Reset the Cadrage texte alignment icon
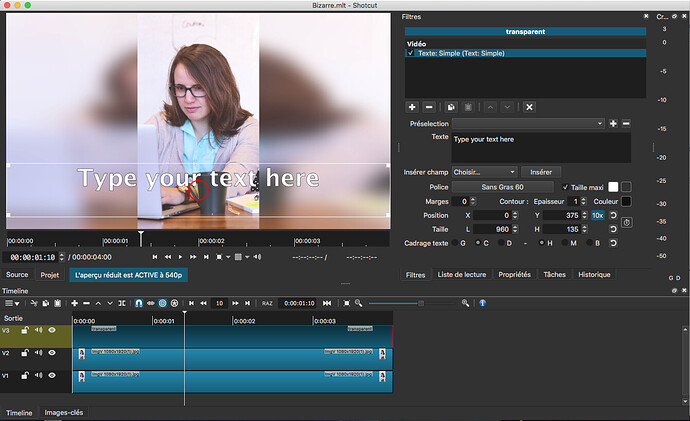This screenshot has height=421, width=690. pos(613,243)
